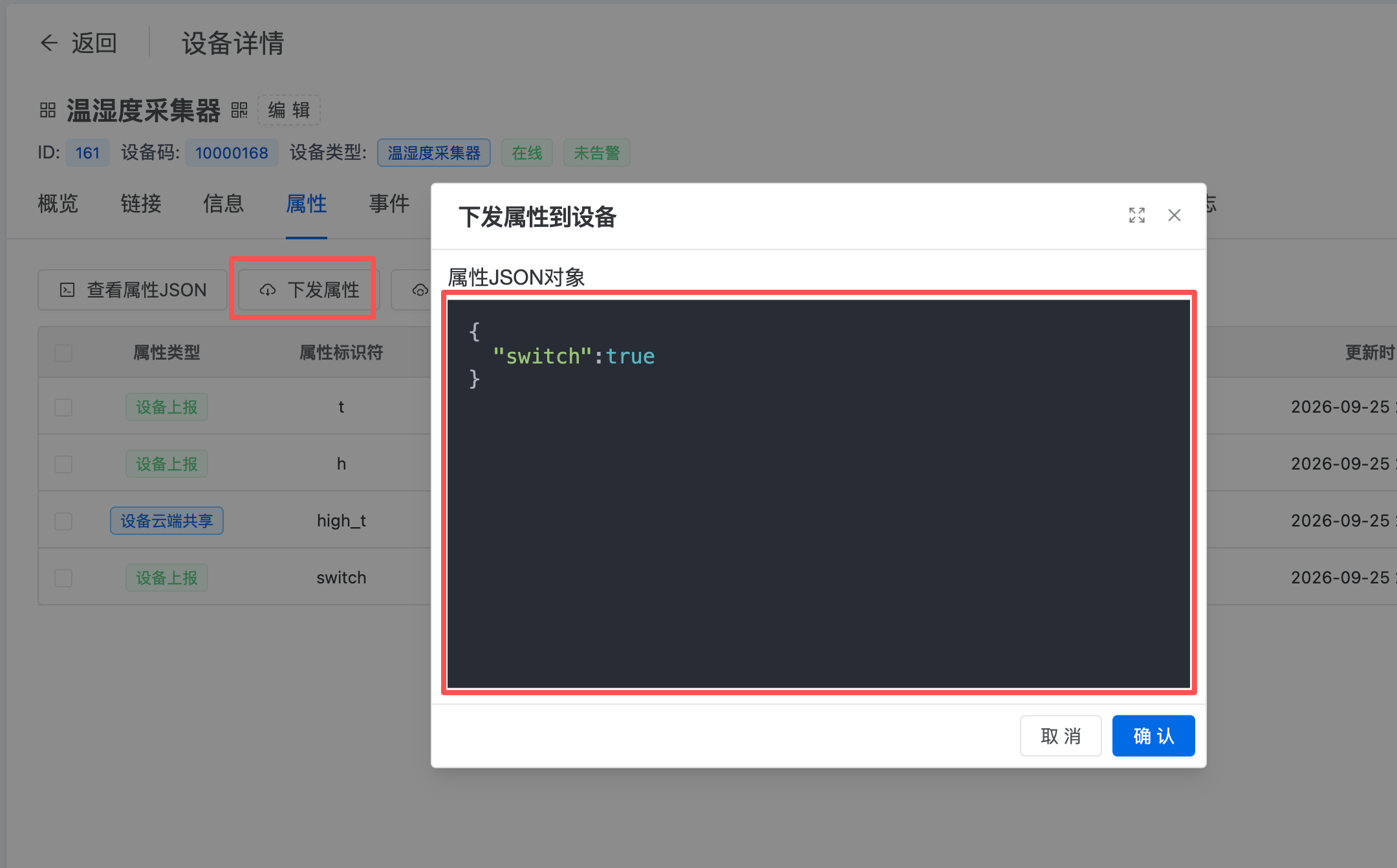Click the device code tag 10000168
The height and width of the screenshot is (868, 1397).
232,153
